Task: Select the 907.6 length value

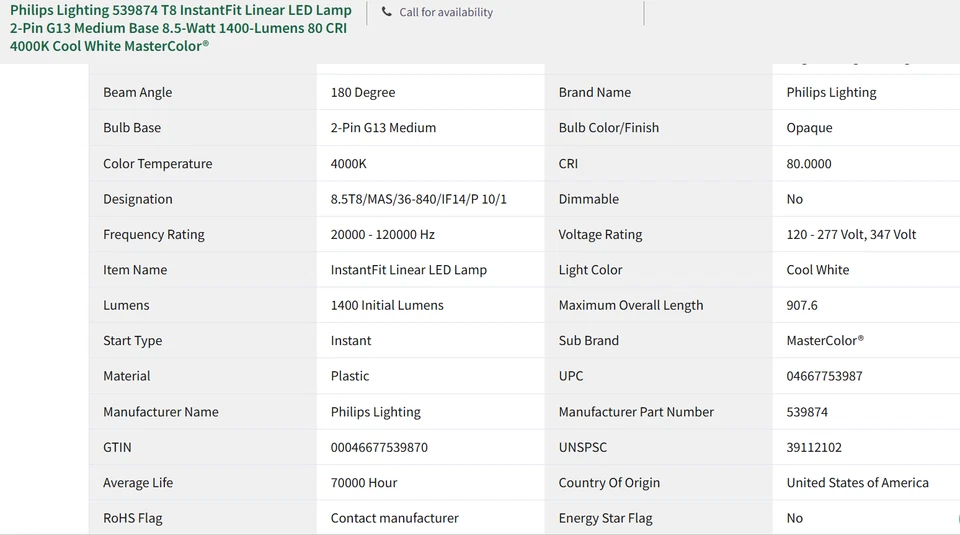Action: click(x=801, y=305)
